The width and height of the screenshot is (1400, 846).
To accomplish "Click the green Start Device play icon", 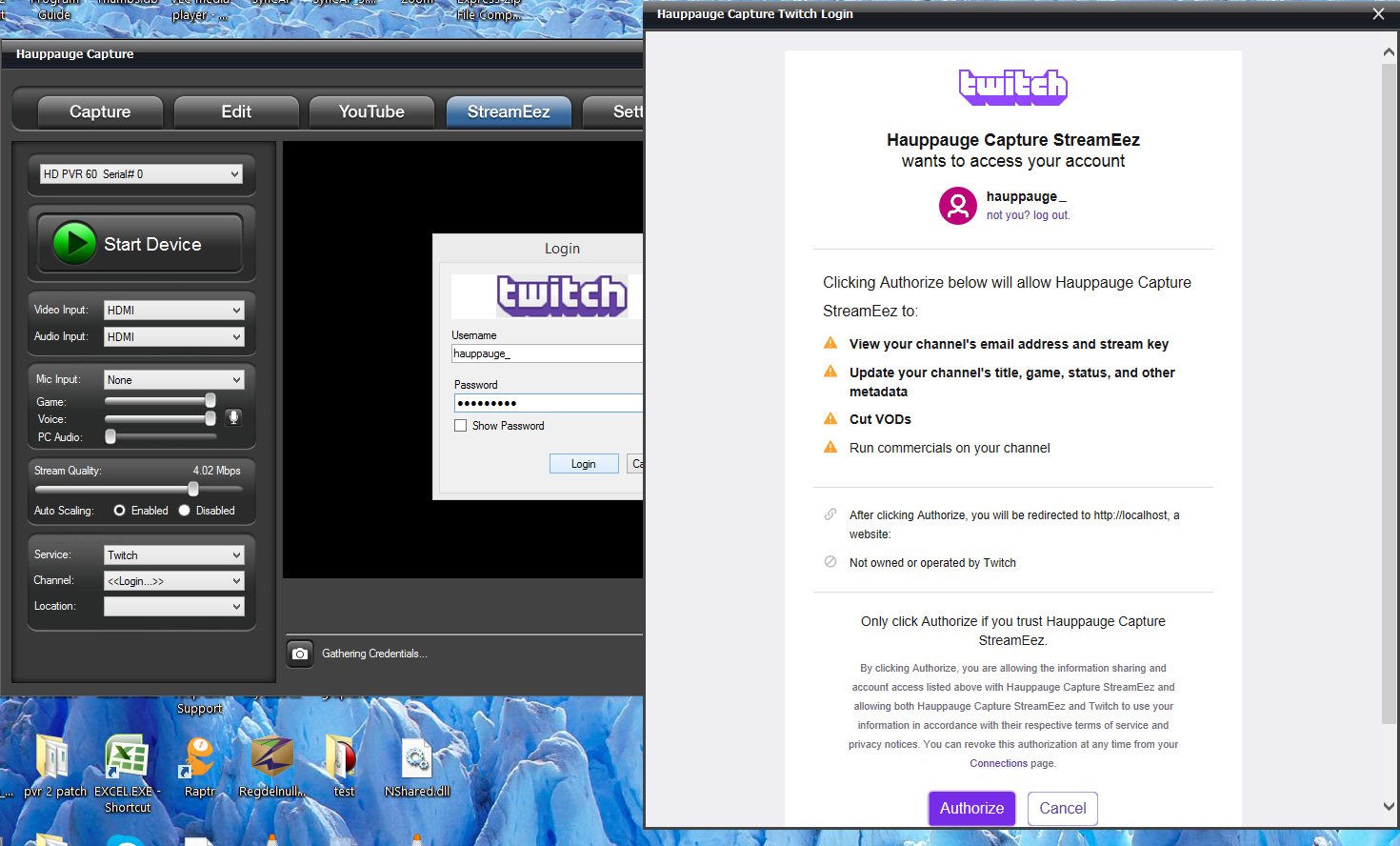I will click(x=74, y=243).
